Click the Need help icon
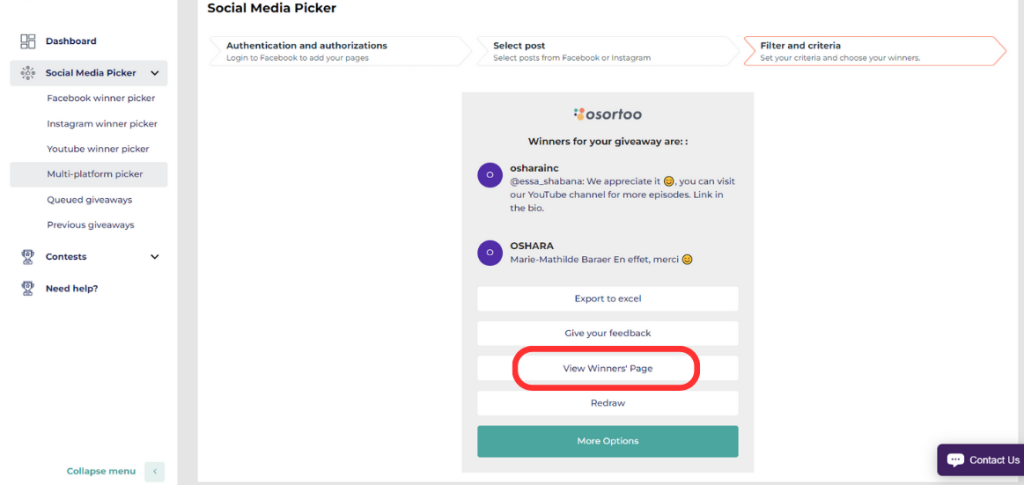The height and width of the screenshot is (485, 1024). (28, 288)
